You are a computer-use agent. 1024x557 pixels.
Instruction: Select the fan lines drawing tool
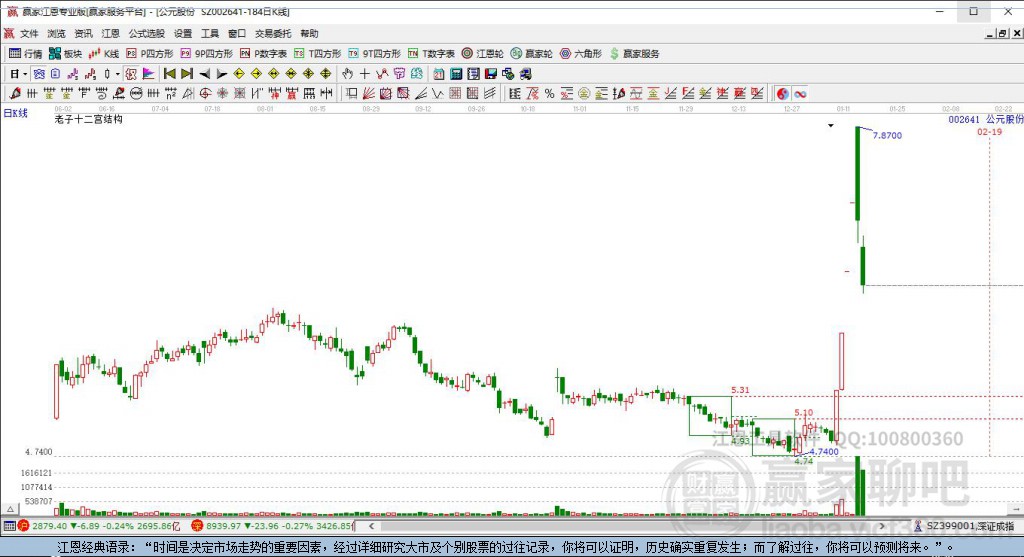point(368,94)
